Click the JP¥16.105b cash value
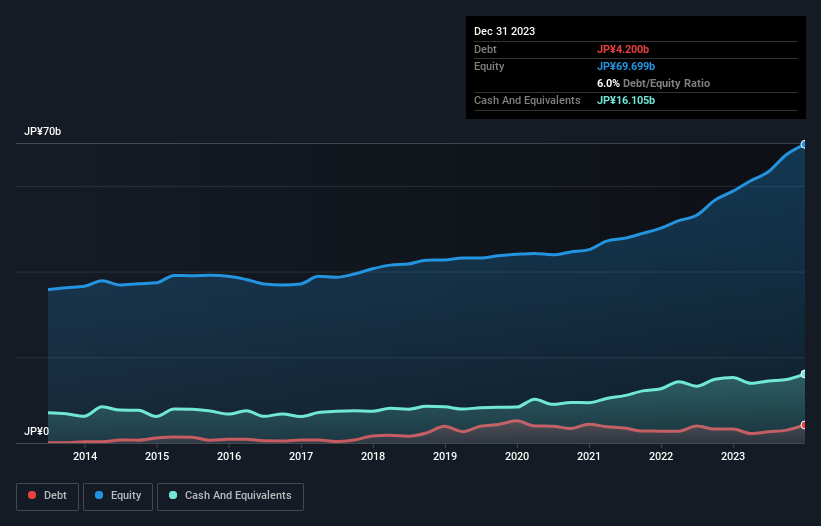Viewport: 821px width, 526px height. (626, 100)
